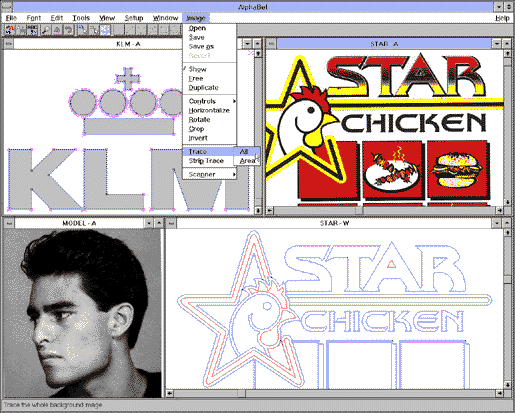Image resolution: width=515 pixels, height=413 pixels.
Task: Click STAR - W horizontal scrollbar thumb
Action: 242,393
